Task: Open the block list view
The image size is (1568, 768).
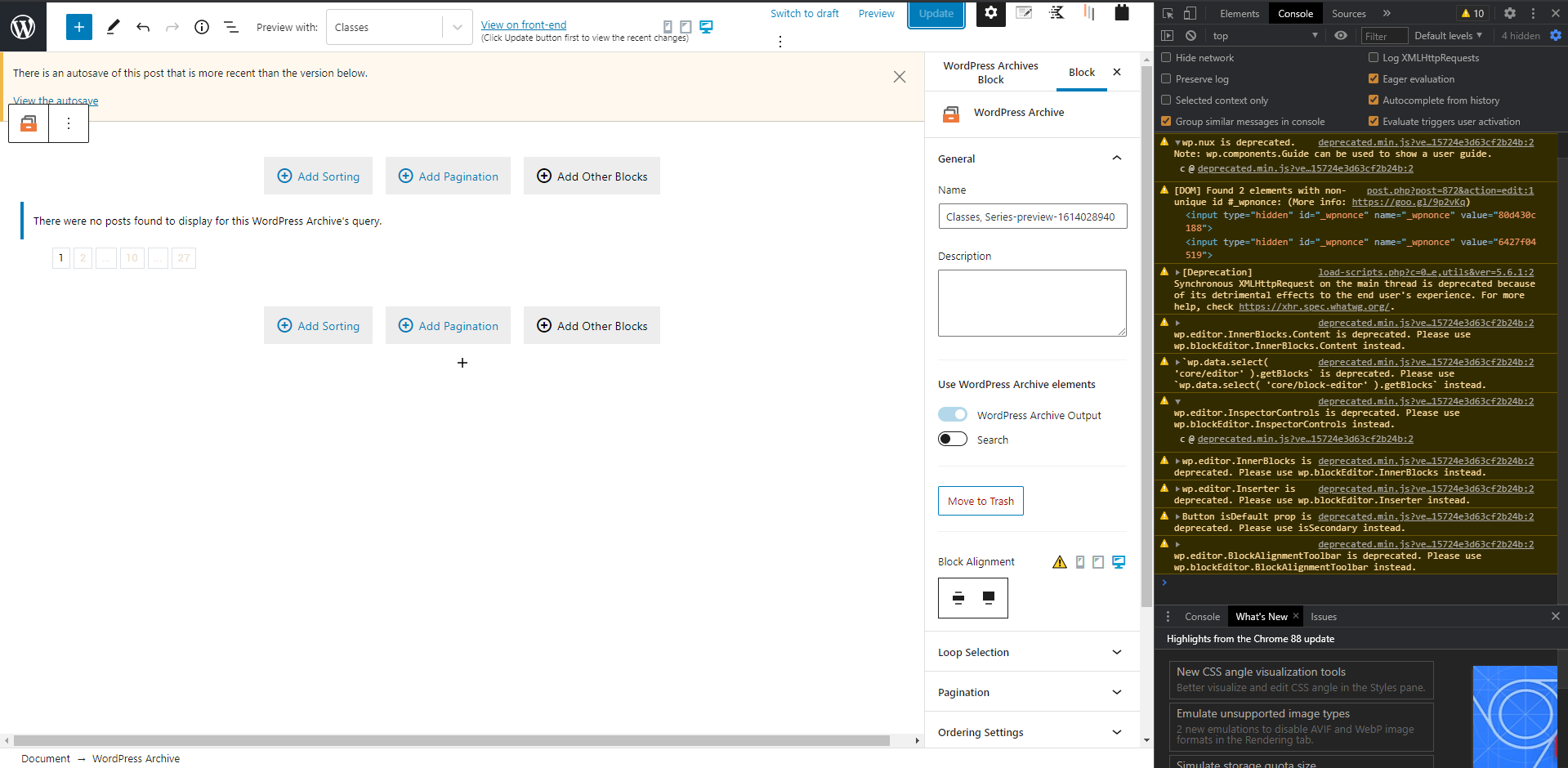Action: [231, 27]
